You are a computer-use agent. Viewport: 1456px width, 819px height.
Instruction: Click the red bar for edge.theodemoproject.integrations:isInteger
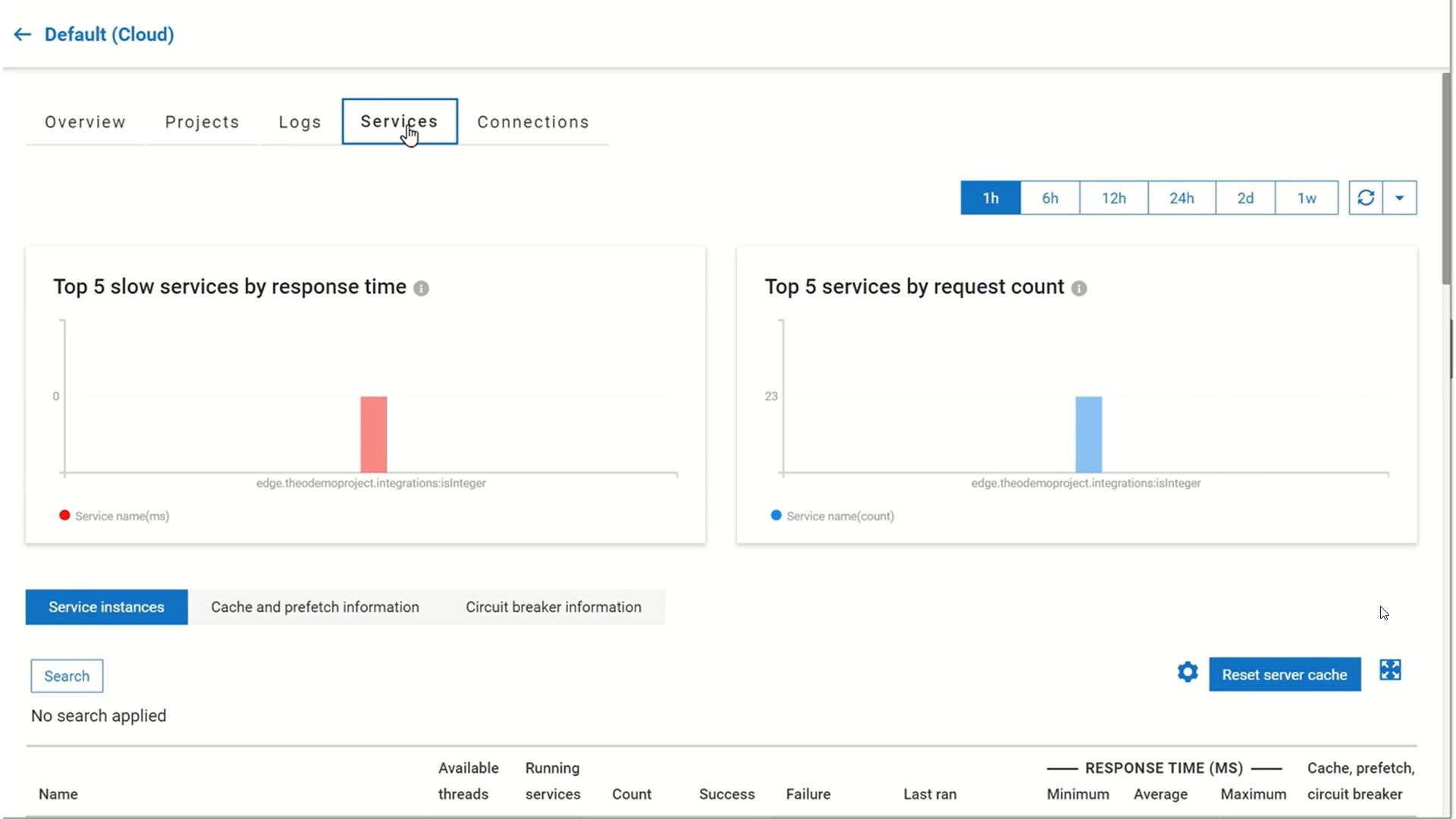point(375,434)
